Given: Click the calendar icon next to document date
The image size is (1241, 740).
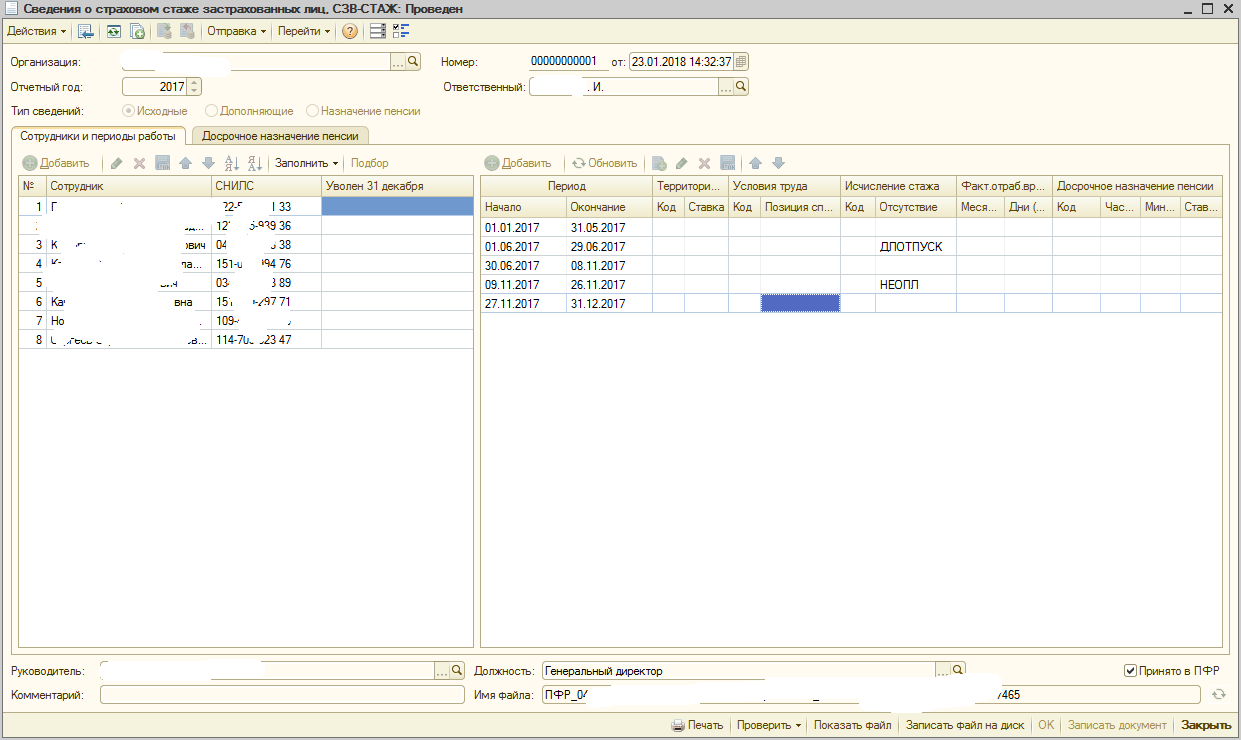Looking at the screenshot, I should (741, 62).
